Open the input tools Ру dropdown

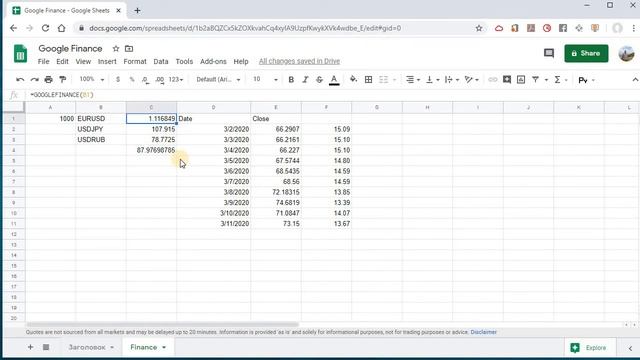587,80
